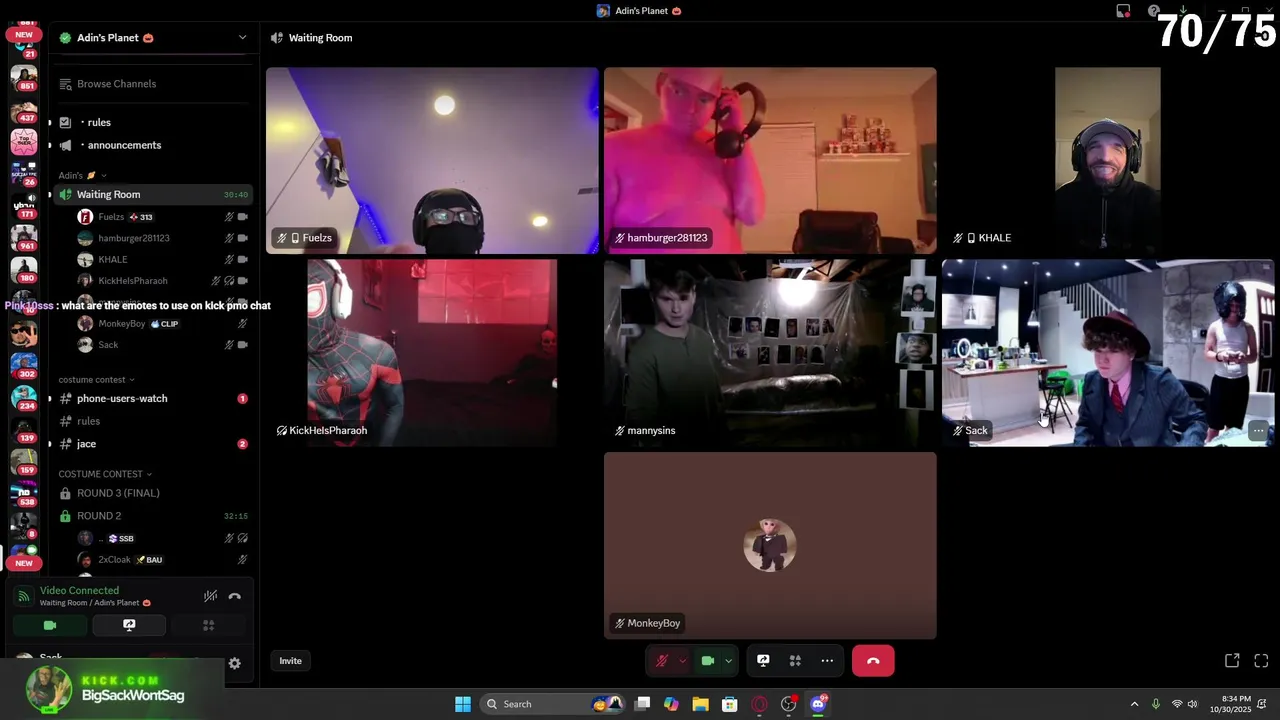Open Discord taskbar icon
Screen dimensions: 1280x720
[x=818, y=704]
